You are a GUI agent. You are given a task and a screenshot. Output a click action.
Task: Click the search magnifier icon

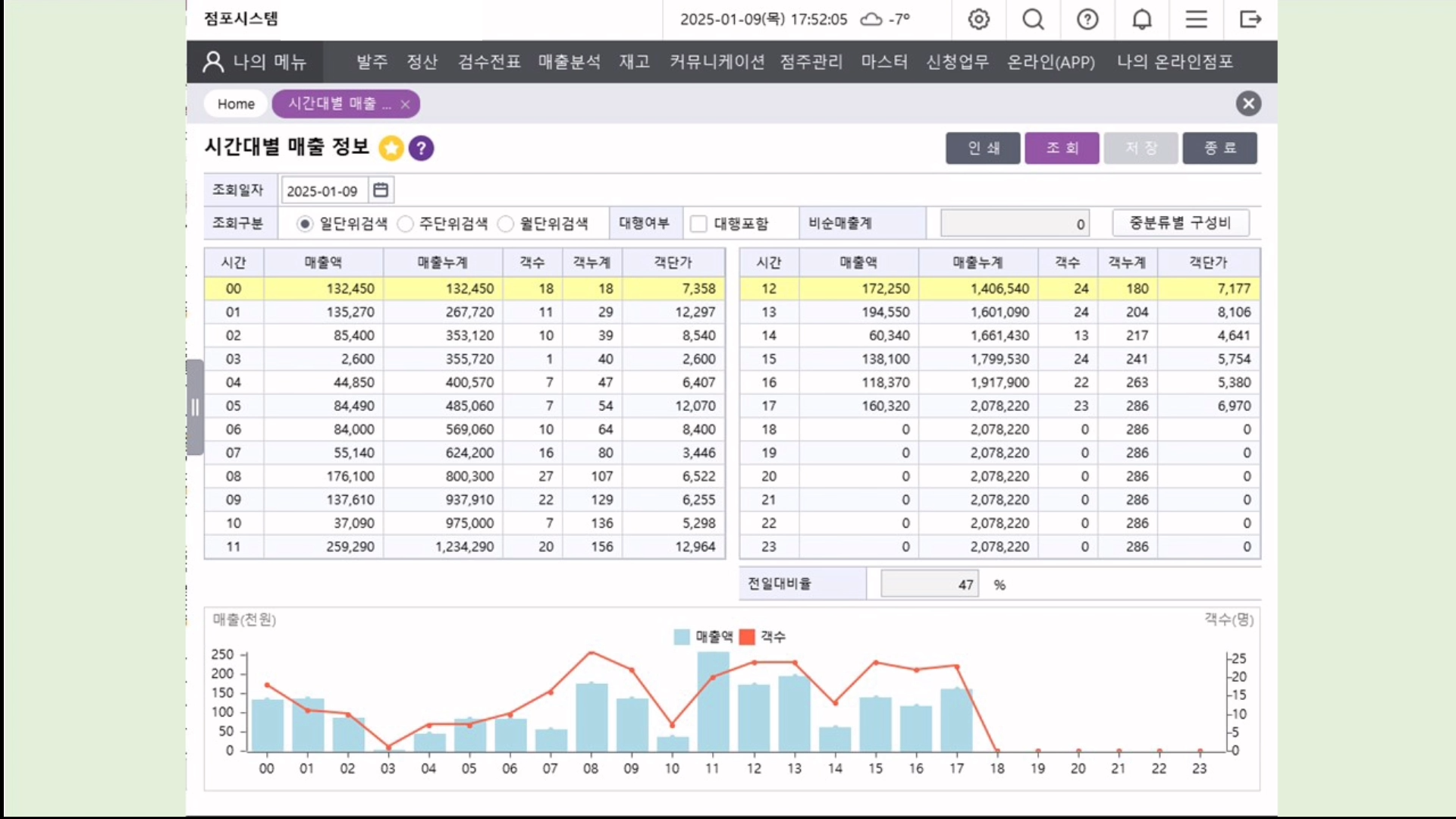click(x=1033, y=19)
